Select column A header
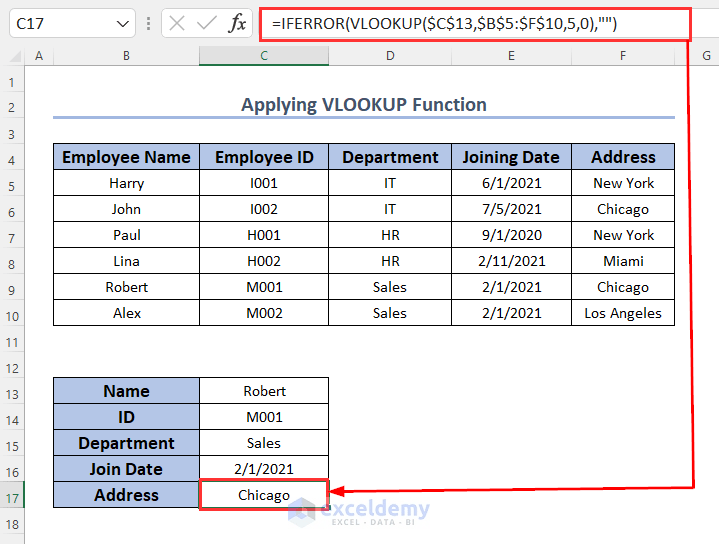 pyautogui.click(x=39, y=56)
